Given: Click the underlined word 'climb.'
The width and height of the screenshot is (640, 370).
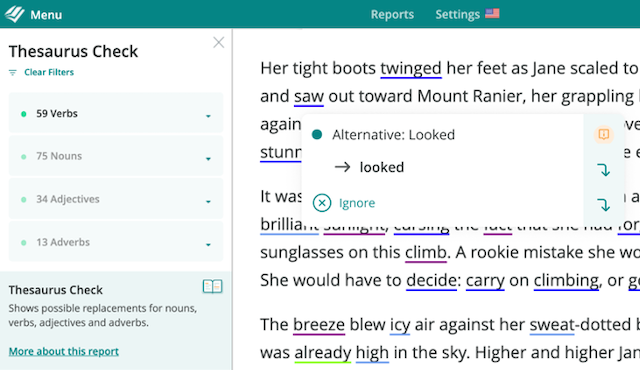Looking at the screenshot, I should (x=425, y=253).
